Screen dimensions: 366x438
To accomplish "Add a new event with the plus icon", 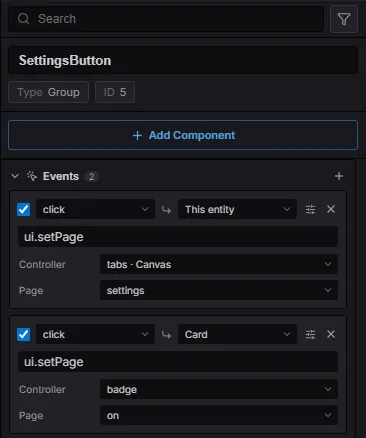I will point(339,176).
